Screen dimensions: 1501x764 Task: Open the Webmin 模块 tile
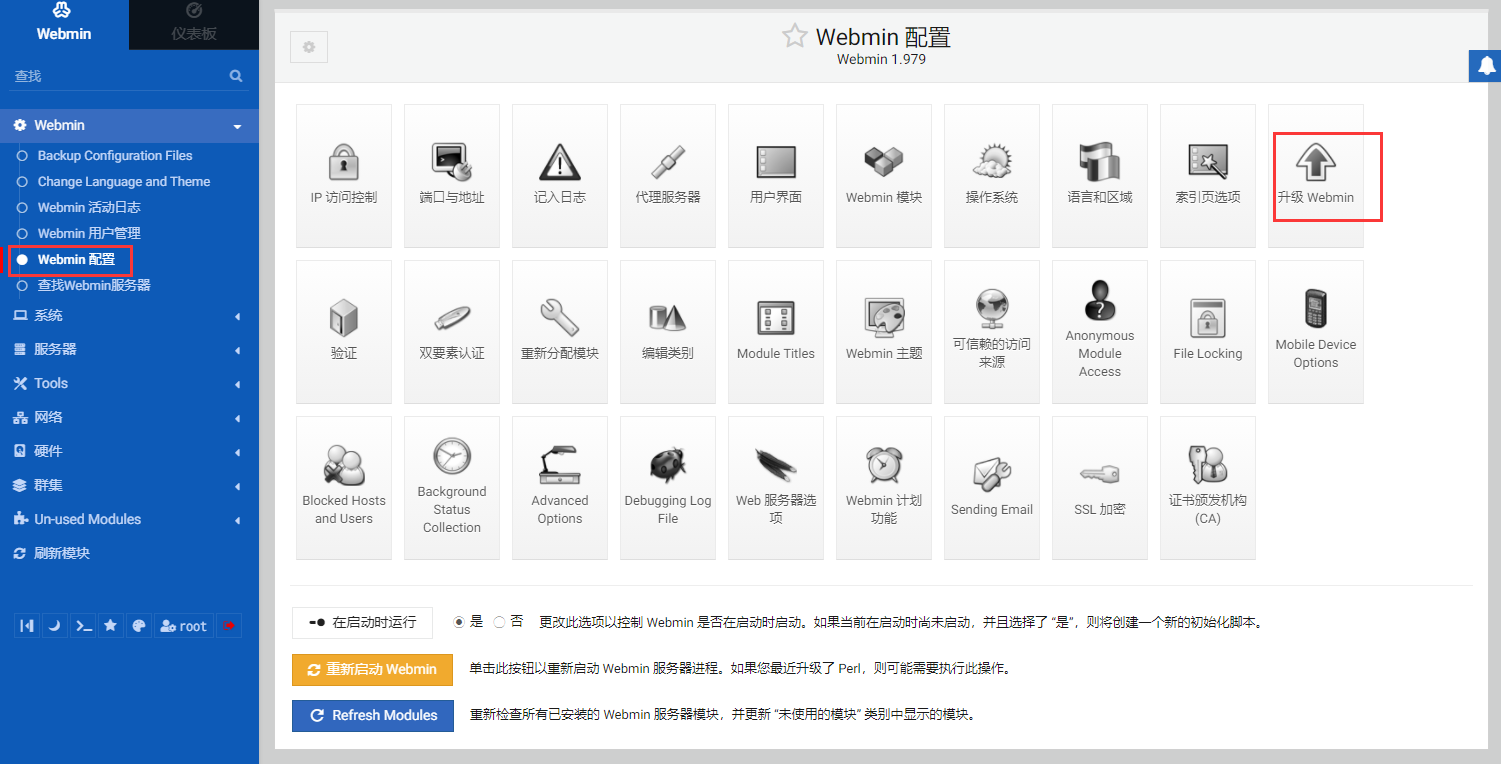click(884, 176)
